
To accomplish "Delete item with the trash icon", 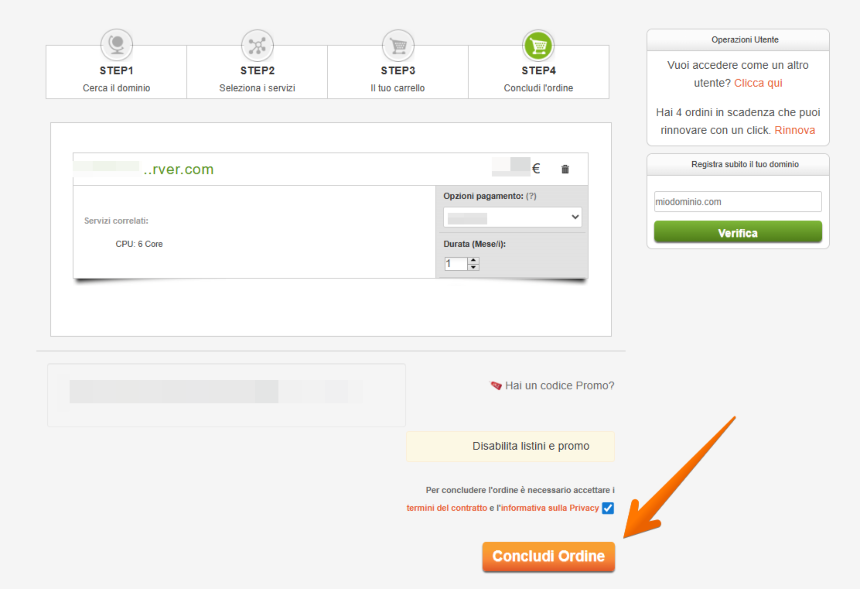I will click(565, 170).
